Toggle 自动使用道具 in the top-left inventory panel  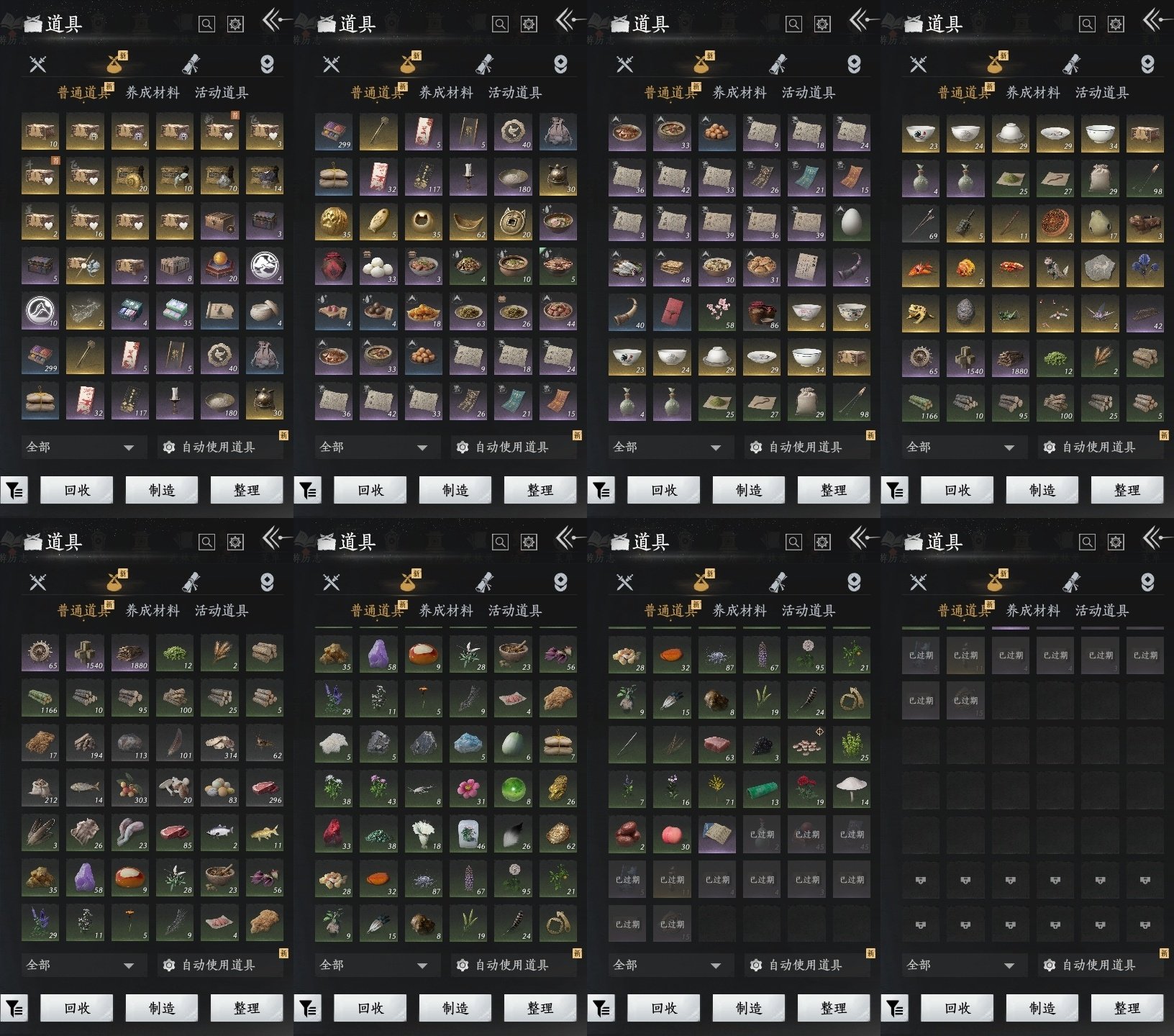click(219, 447)
